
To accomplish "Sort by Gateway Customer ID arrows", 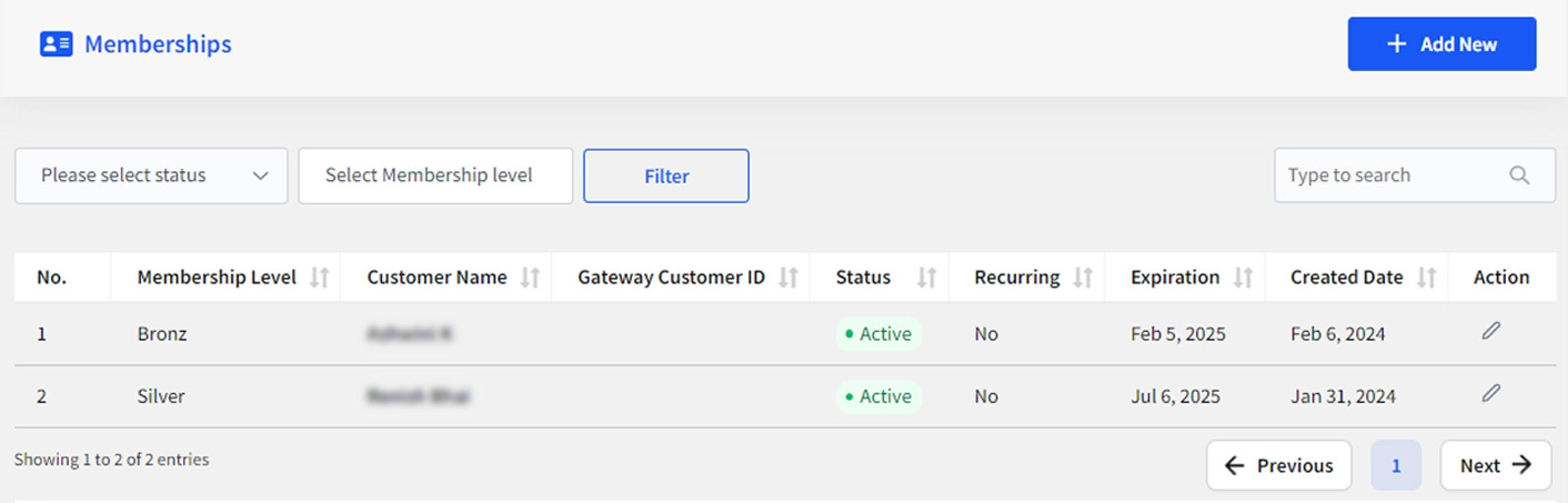I will (787, 278).
